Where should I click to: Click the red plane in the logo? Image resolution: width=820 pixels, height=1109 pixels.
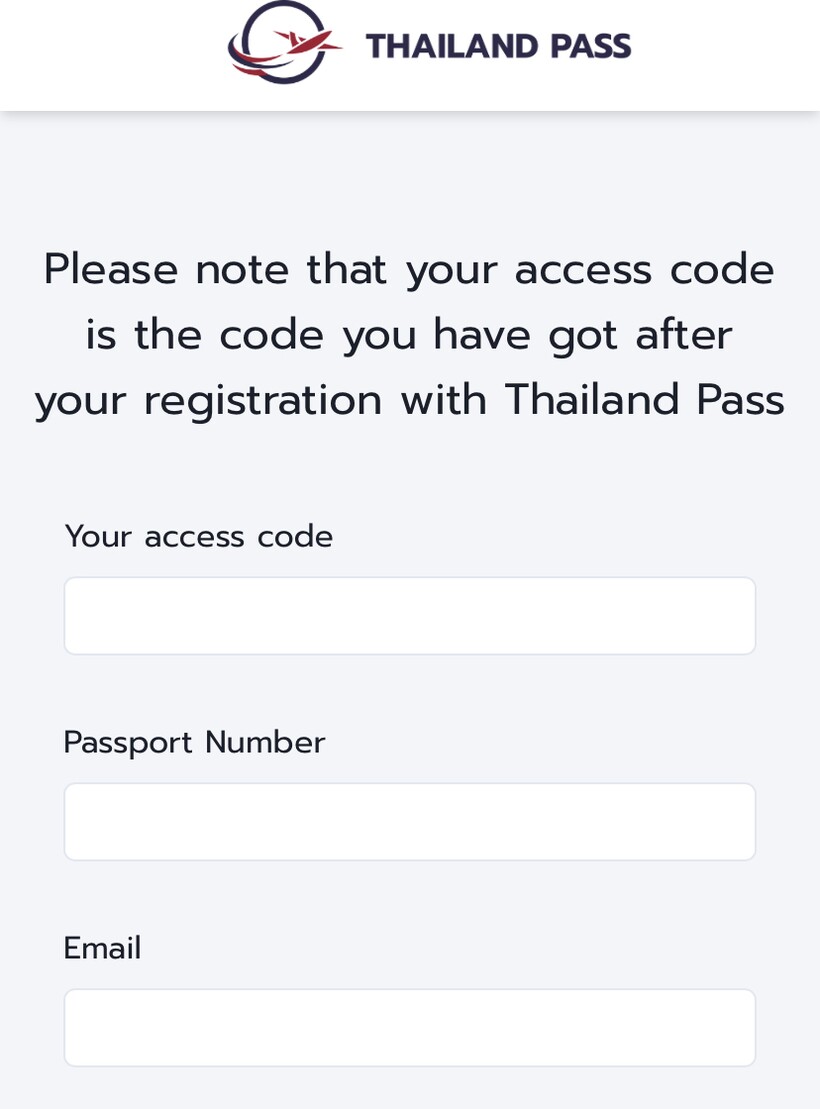point(308,42)
